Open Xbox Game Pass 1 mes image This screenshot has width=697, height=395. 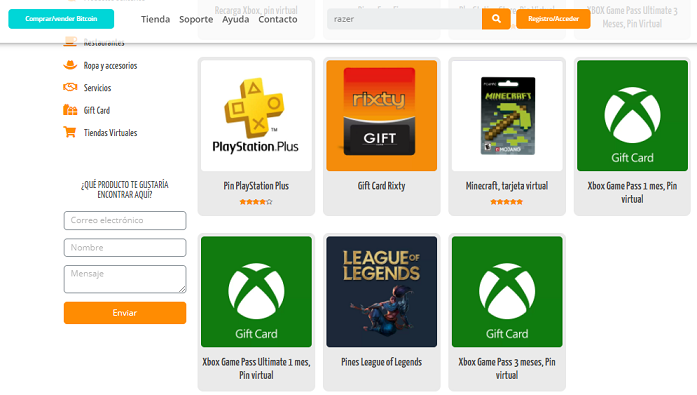click(632, 116)
